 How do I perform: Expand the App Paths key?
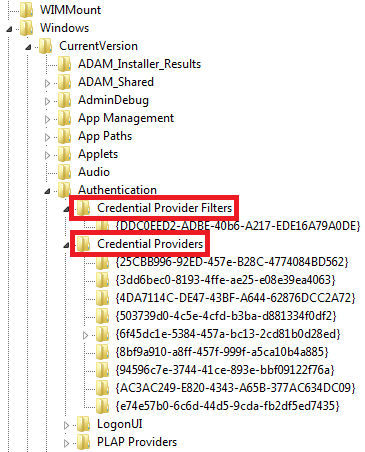(47, 137)
